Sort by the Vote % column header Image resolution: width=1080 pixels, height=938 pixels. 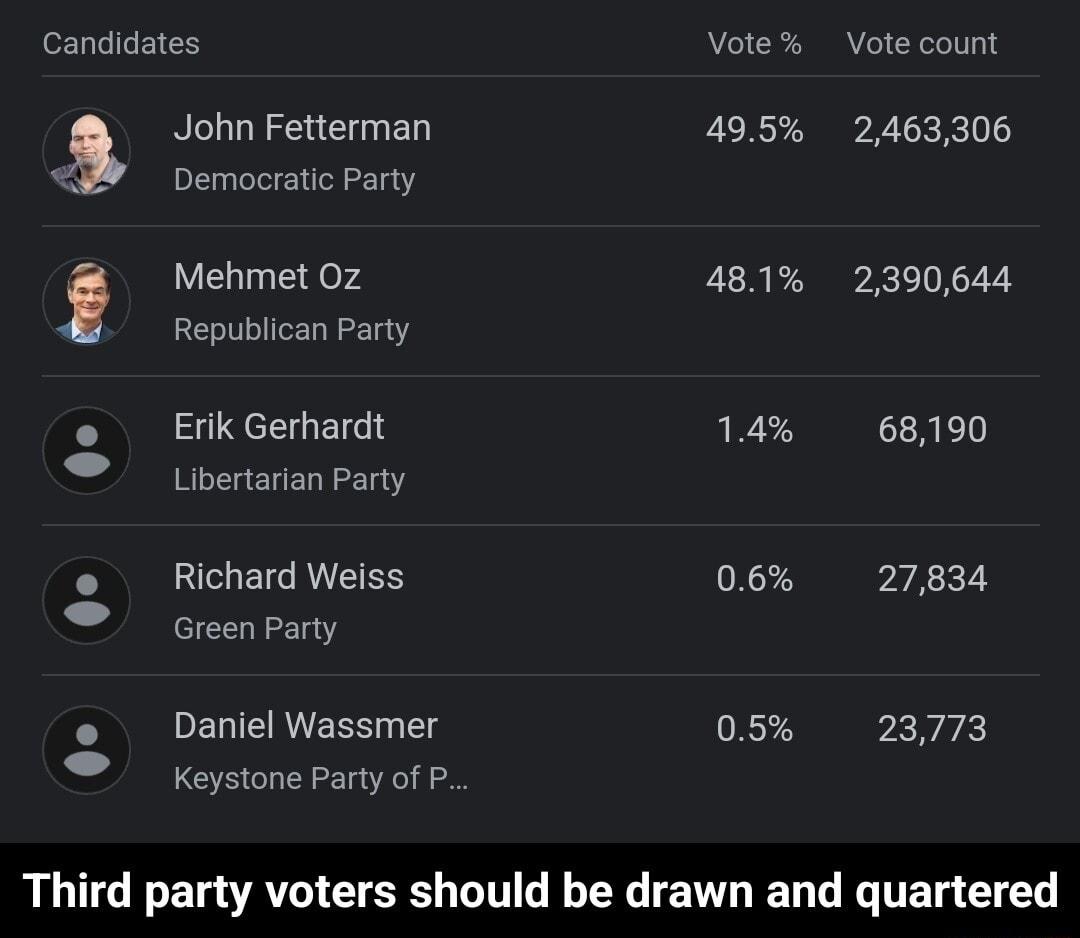coord(755,43)
